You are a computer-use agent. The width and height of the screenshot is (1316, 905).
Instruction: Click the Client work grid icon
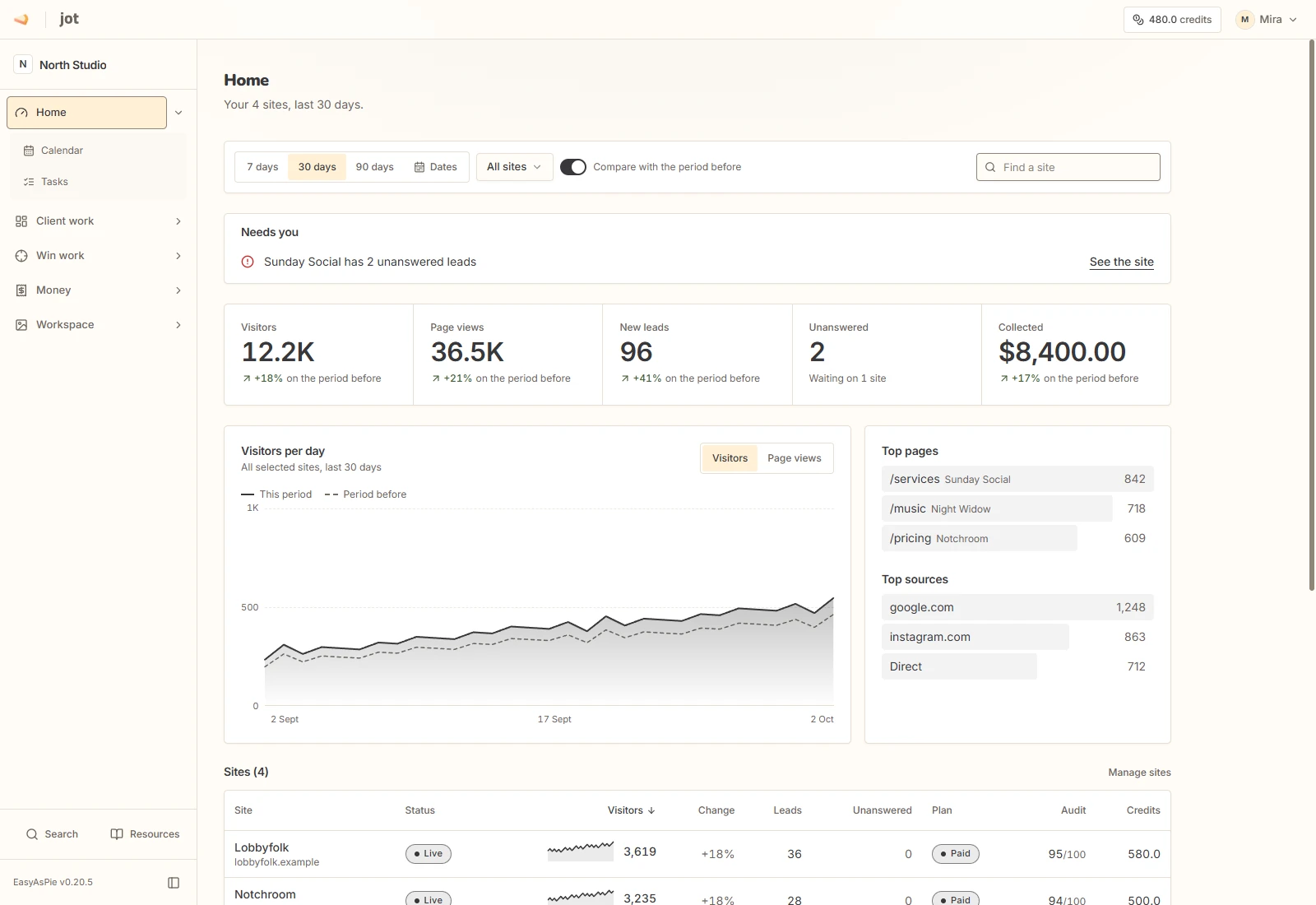click(x=21, y=221)
